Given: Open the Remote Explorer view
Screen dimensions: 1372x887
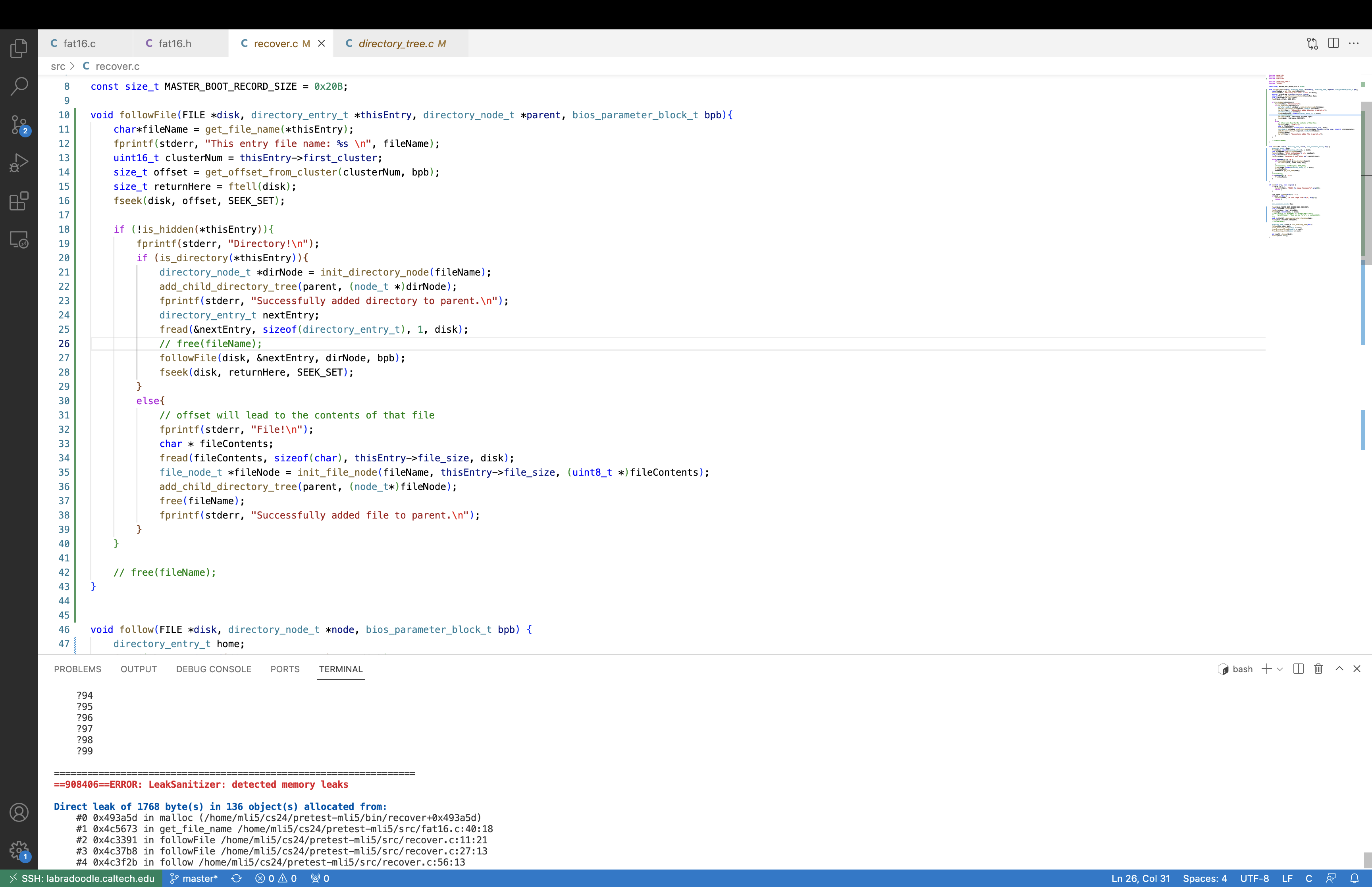Looking at the screenshot, I should pos(18,239).
